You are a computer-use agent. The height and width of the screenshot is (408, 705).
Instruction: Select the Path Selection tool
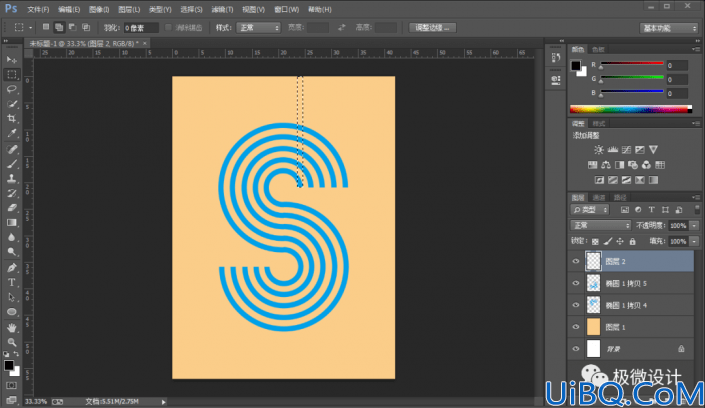[12, 297]
